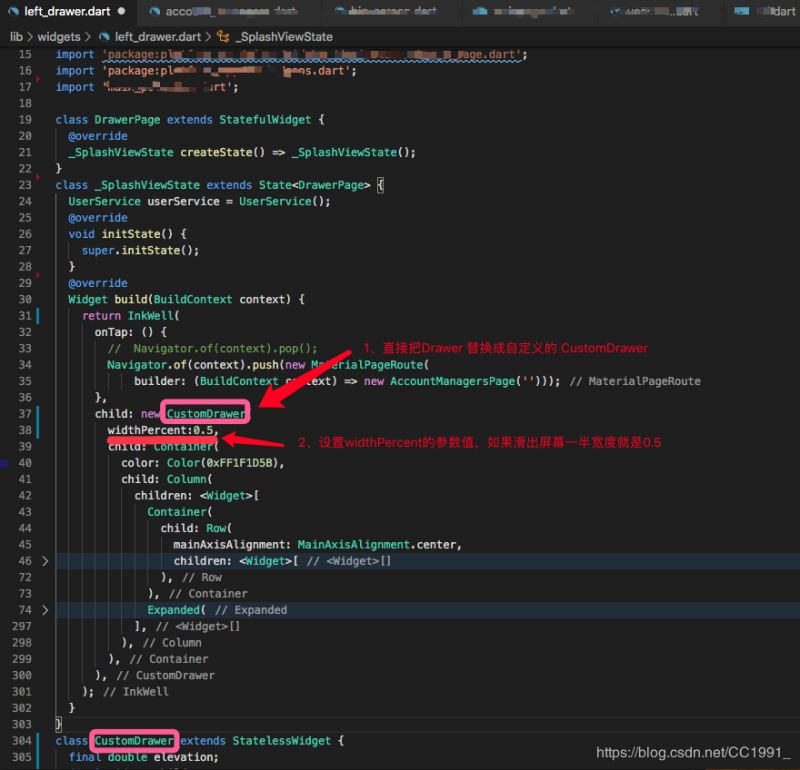Screen dimensions: 800x770
Task: Select the "lib" folder breadcrumb
Action: 16,36
